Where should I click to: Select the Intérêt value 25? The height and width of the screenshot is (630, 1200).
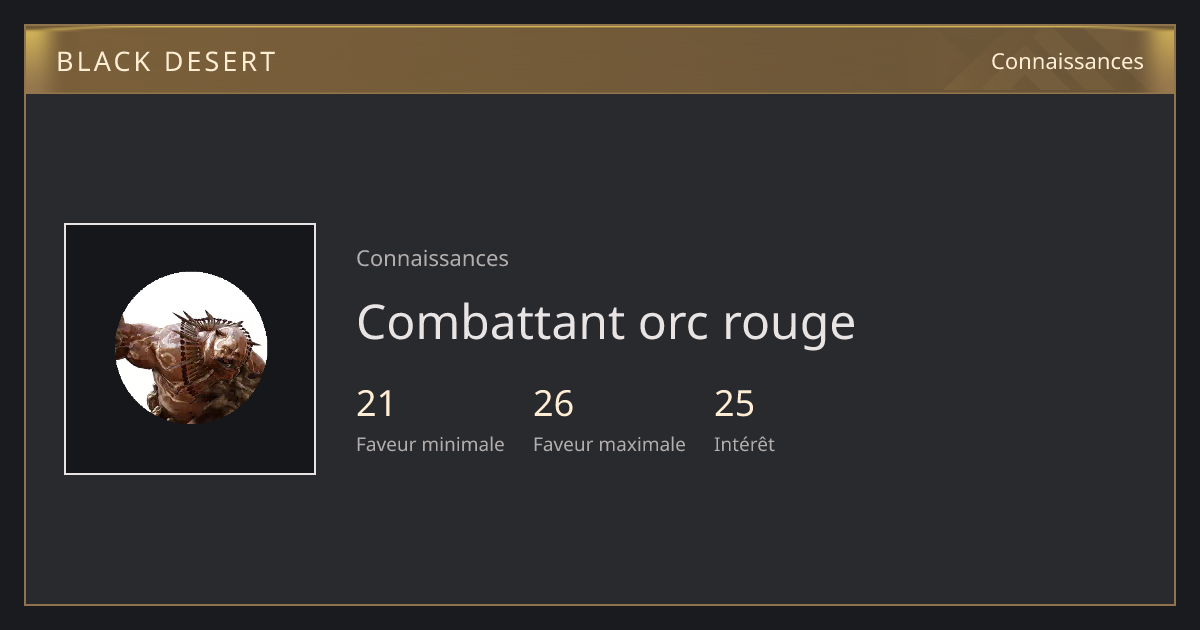[734, 404]
